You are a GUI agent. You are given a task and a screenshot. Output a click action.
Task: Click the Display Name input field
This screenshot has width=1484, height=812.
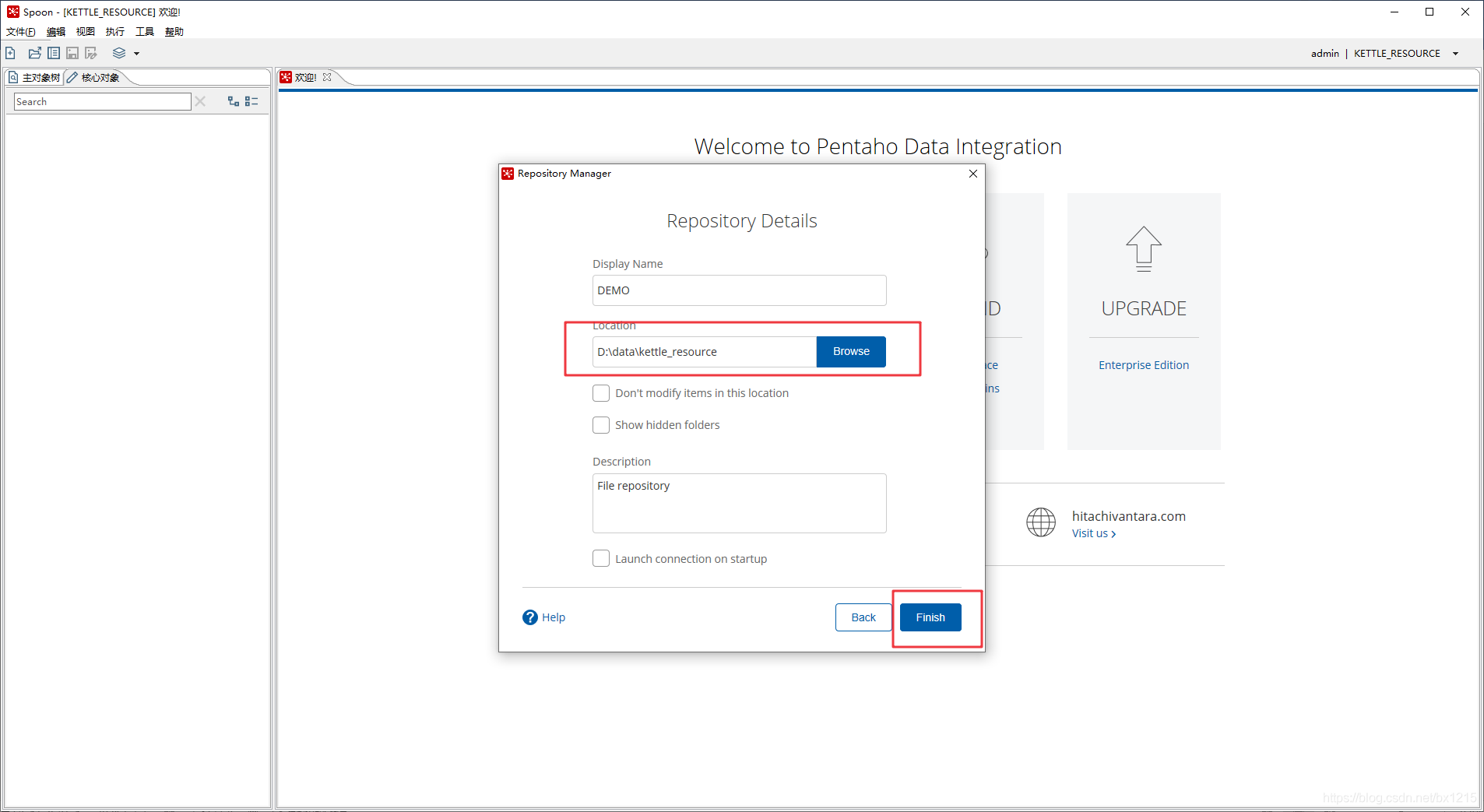[x=739, y=290]
